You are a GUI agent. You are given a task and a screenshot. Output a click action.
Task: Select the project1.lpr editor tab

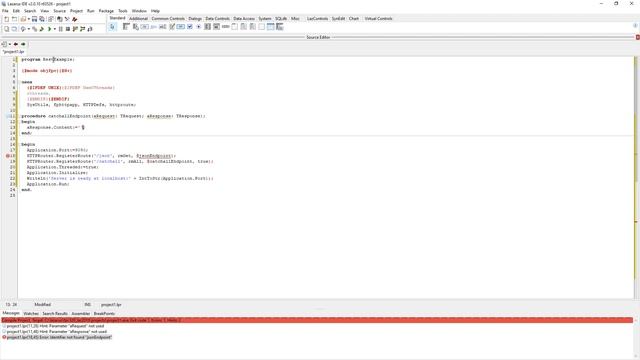(13, 52)
